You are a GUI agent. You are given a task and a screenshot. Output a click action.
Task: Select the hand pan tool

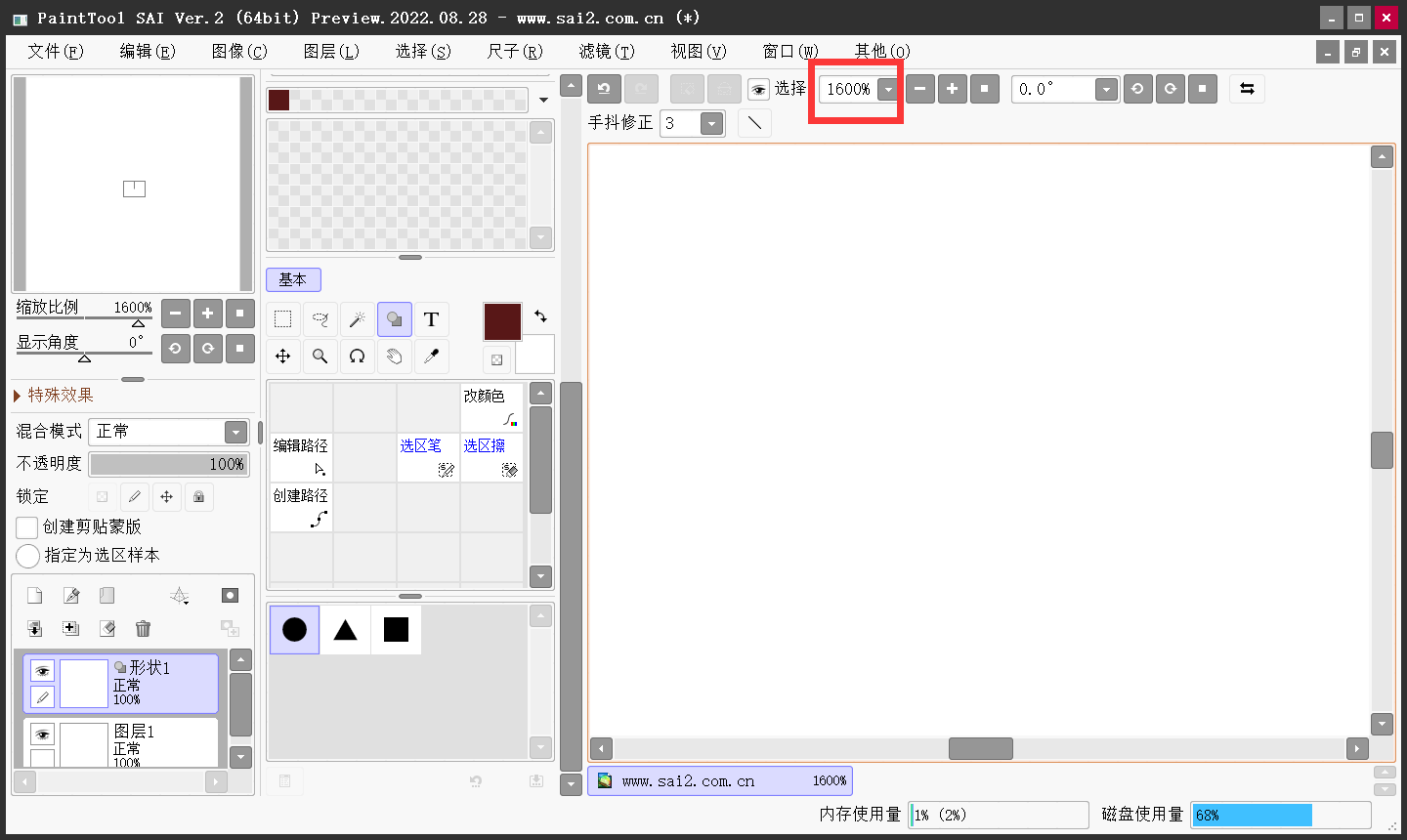[x=394, y=357]
